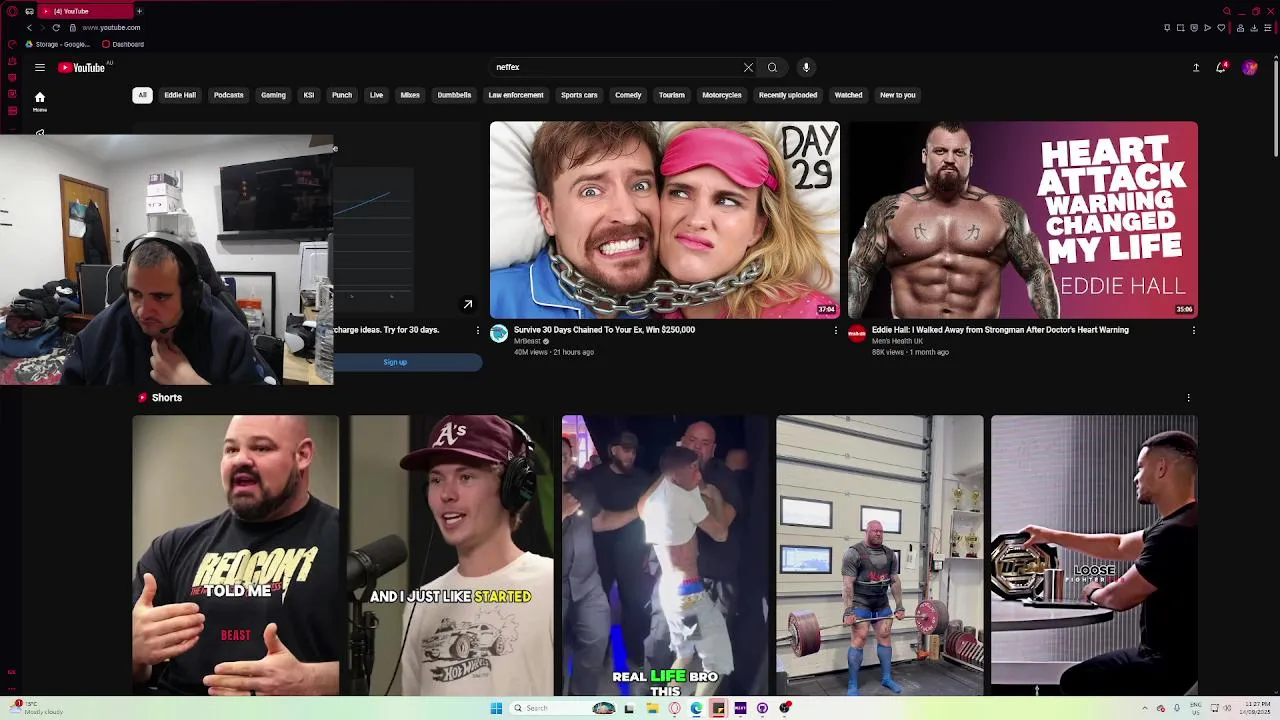Select the Eddie Hall filter chip

click(180, 95)
